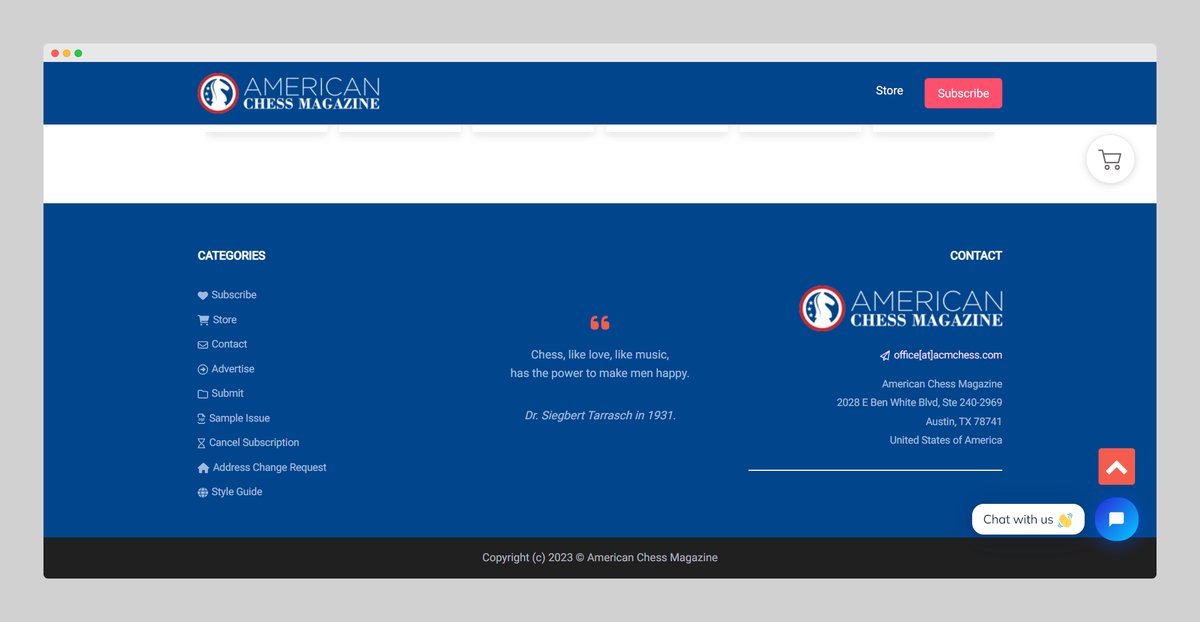The height and width of the screenshot is (622, 1200).
Task: Select the Cancel Subscription link
Action: click(x=254, y=443)
